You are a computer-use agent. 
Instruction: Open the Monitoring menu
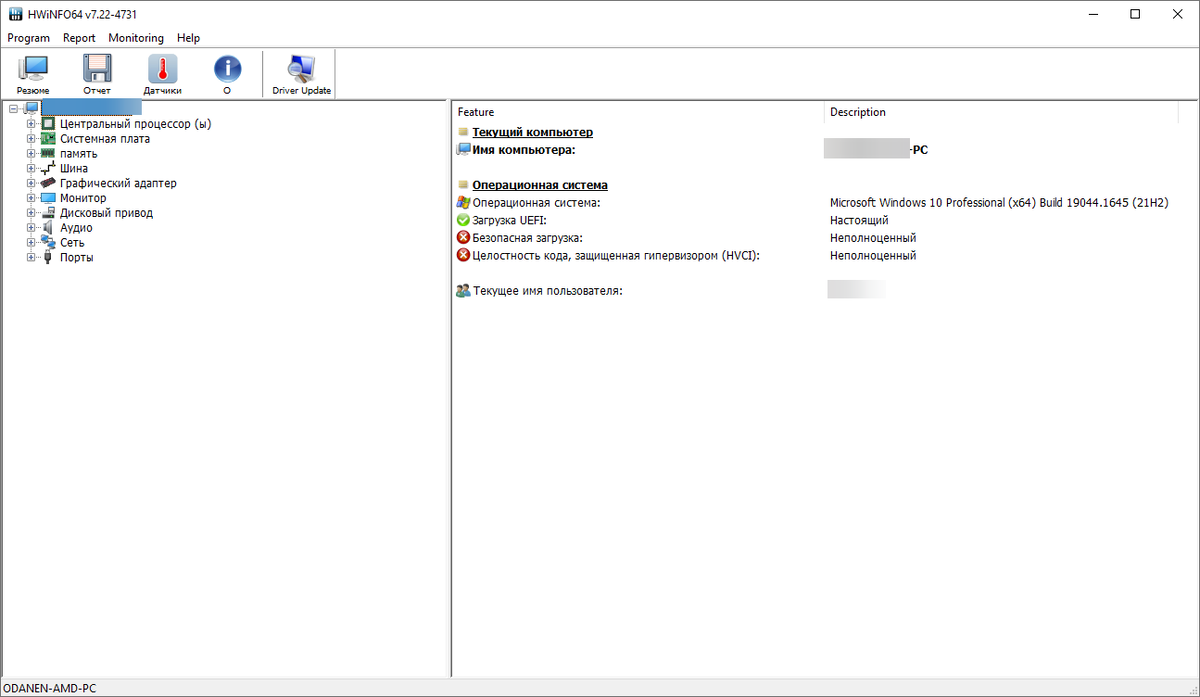click(x=136, y=38)
